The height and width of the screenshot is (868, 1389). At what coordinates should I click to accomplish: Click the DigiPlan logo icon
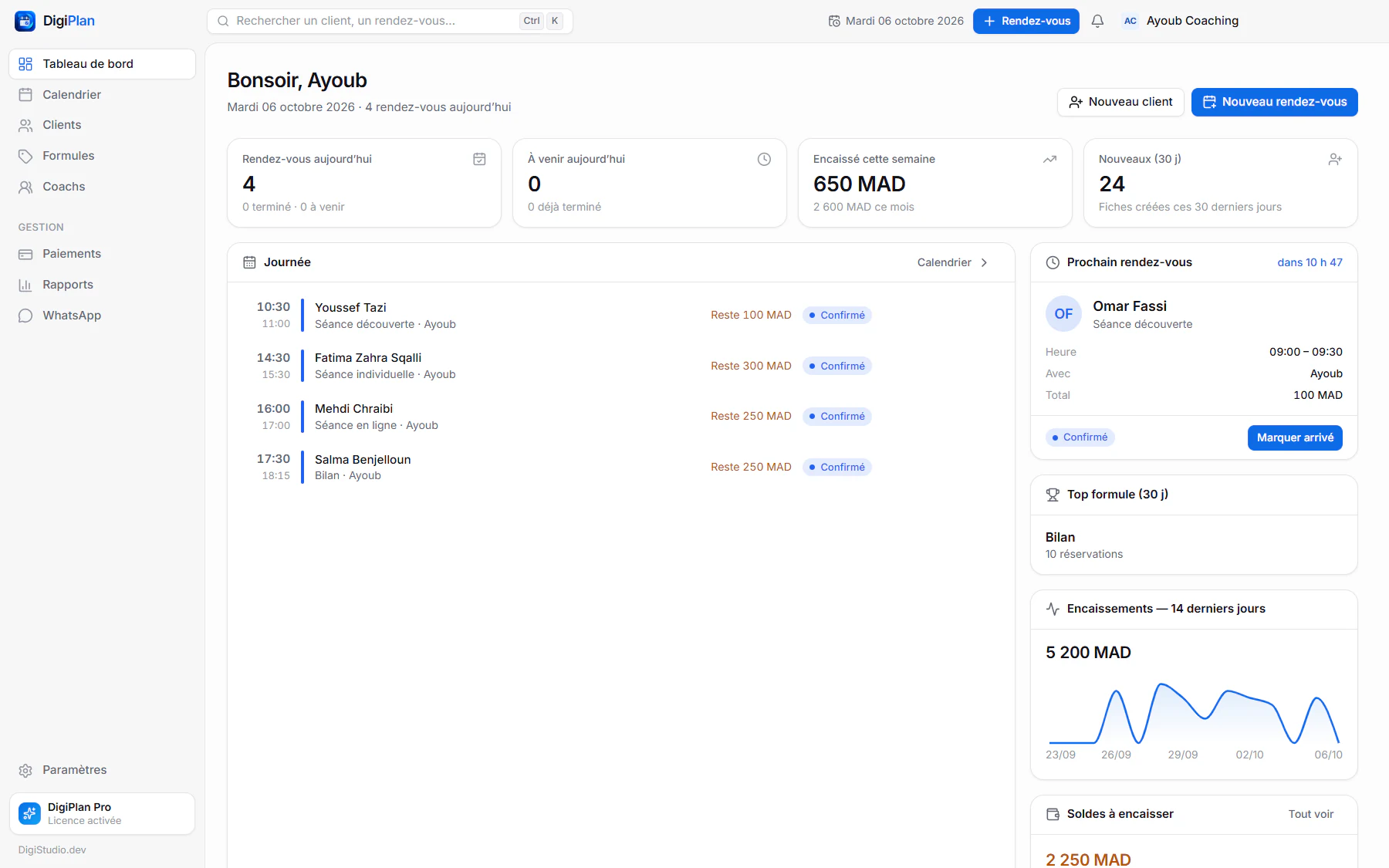pyautogui.click(x=25, y=21)
